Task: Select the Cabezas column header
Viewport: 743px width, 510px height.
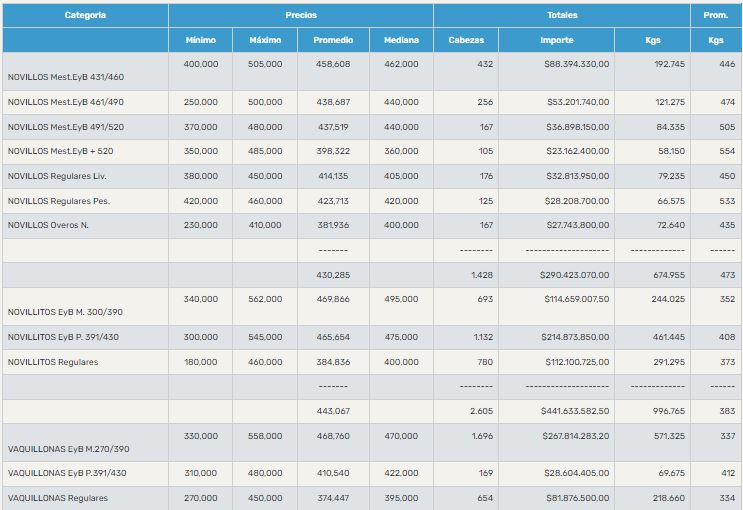Action: (x=466, y=40)
